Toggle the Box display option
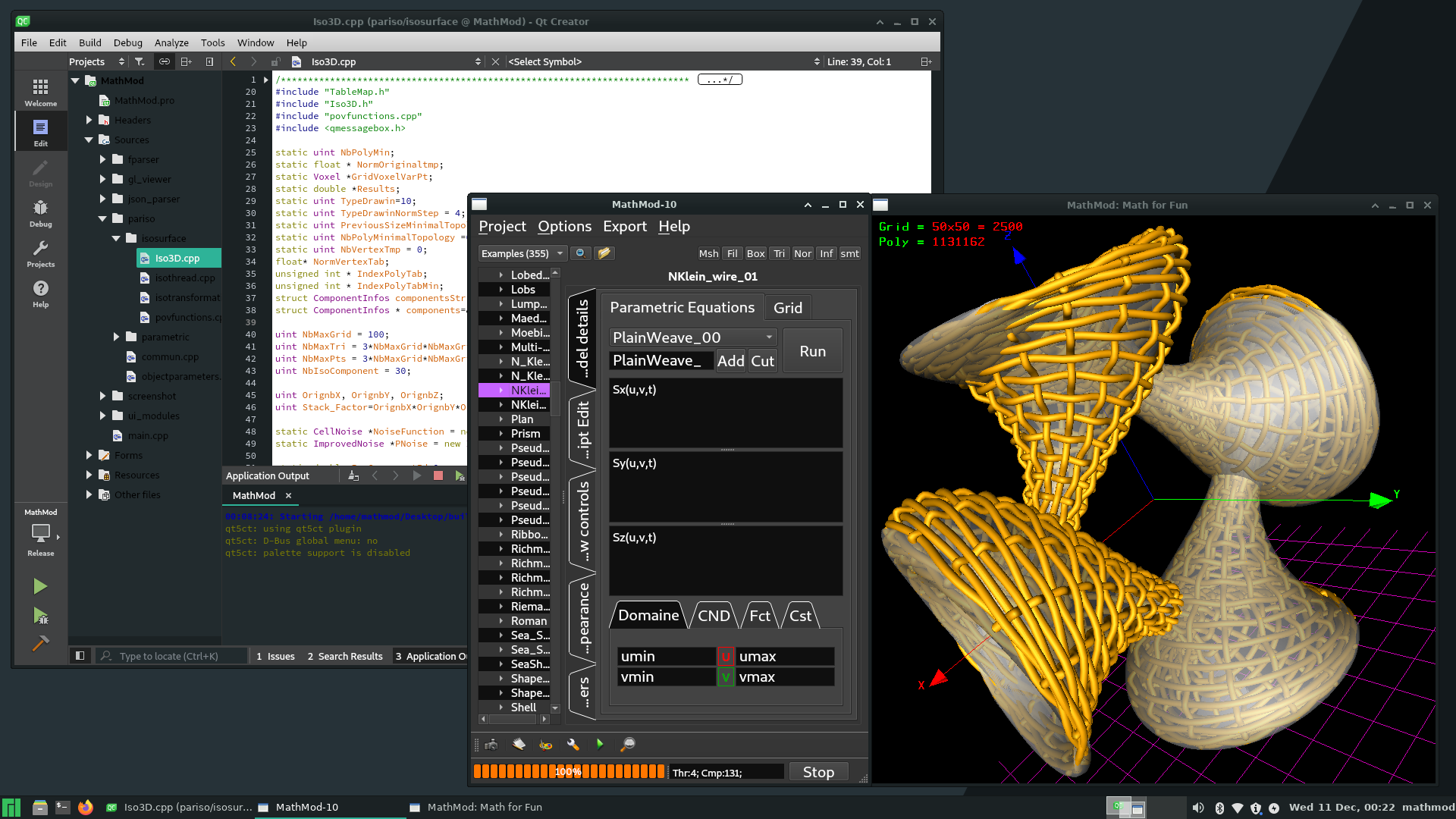 coord(755,253)
